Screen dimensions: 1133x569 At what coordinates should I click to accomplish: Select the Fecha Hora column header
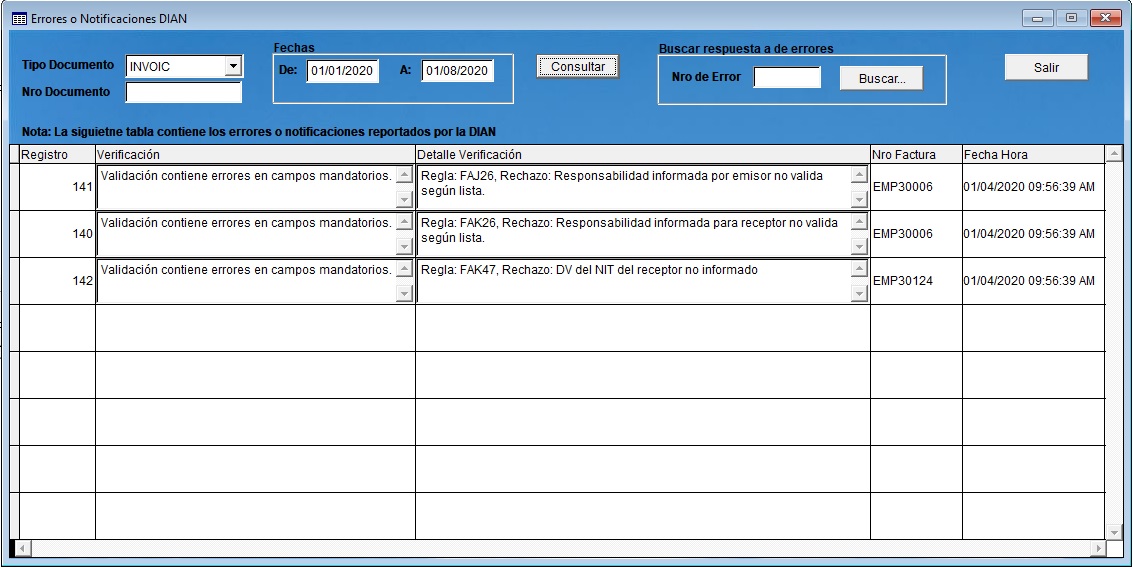[1033, 155]
